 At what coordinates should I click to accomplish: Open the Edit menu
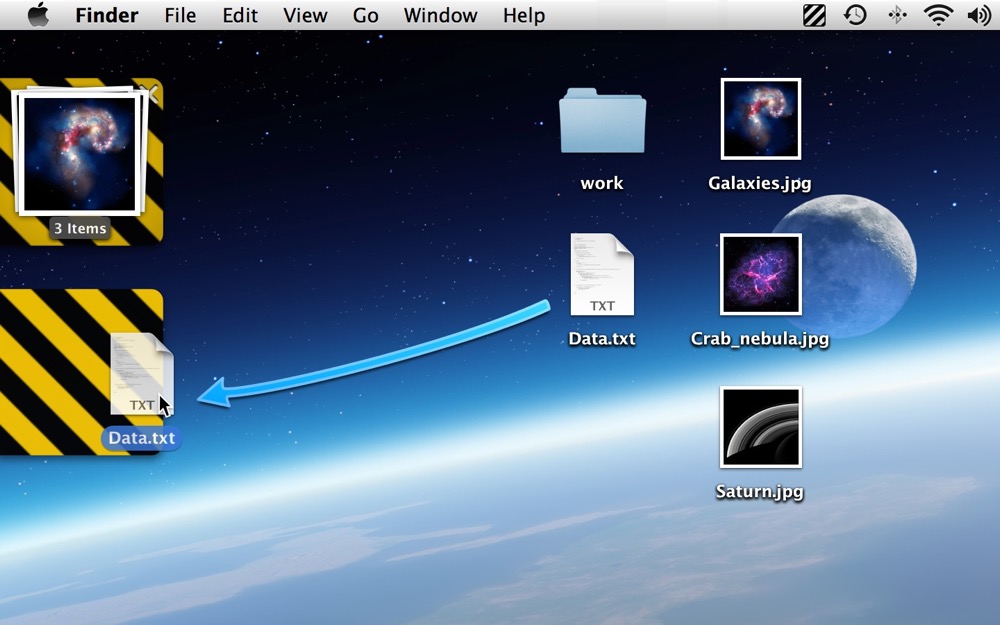(x=239, y=15)
